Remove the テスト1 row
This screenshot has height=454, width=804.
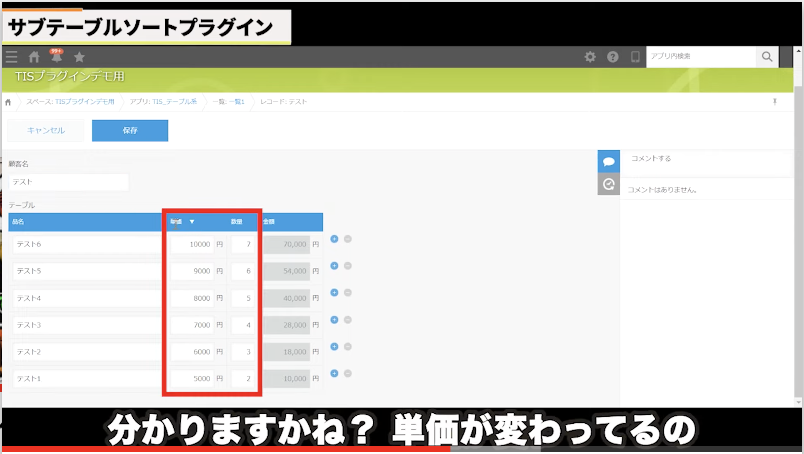pos(348,376)
